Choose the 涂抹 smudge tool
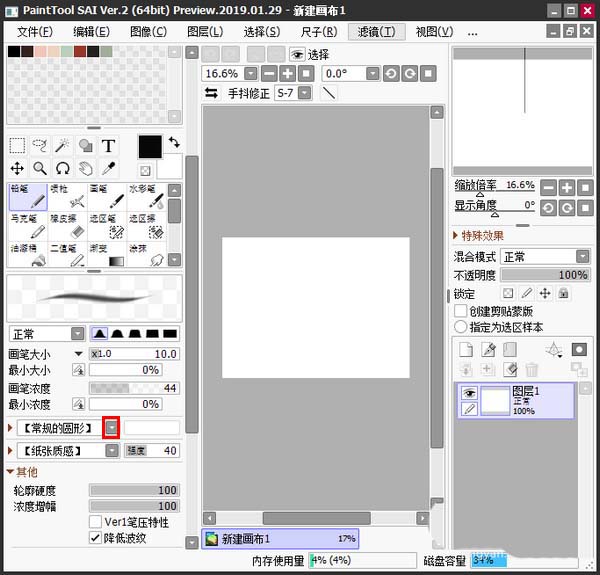 (x=147, y=254)
